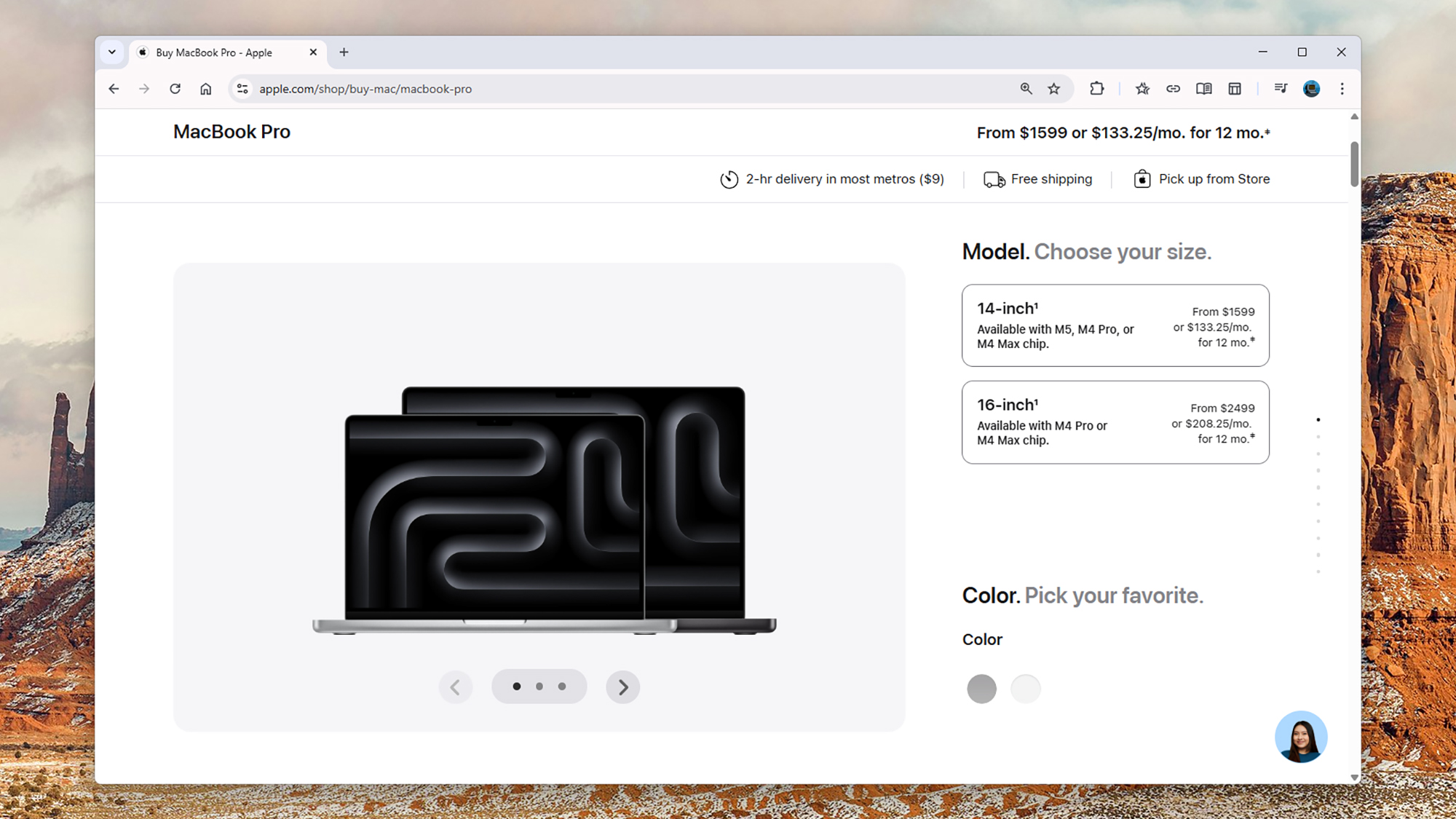1456x819 pixels.
Task: Pick the Silver color swatch
Action: [1026, 688]
